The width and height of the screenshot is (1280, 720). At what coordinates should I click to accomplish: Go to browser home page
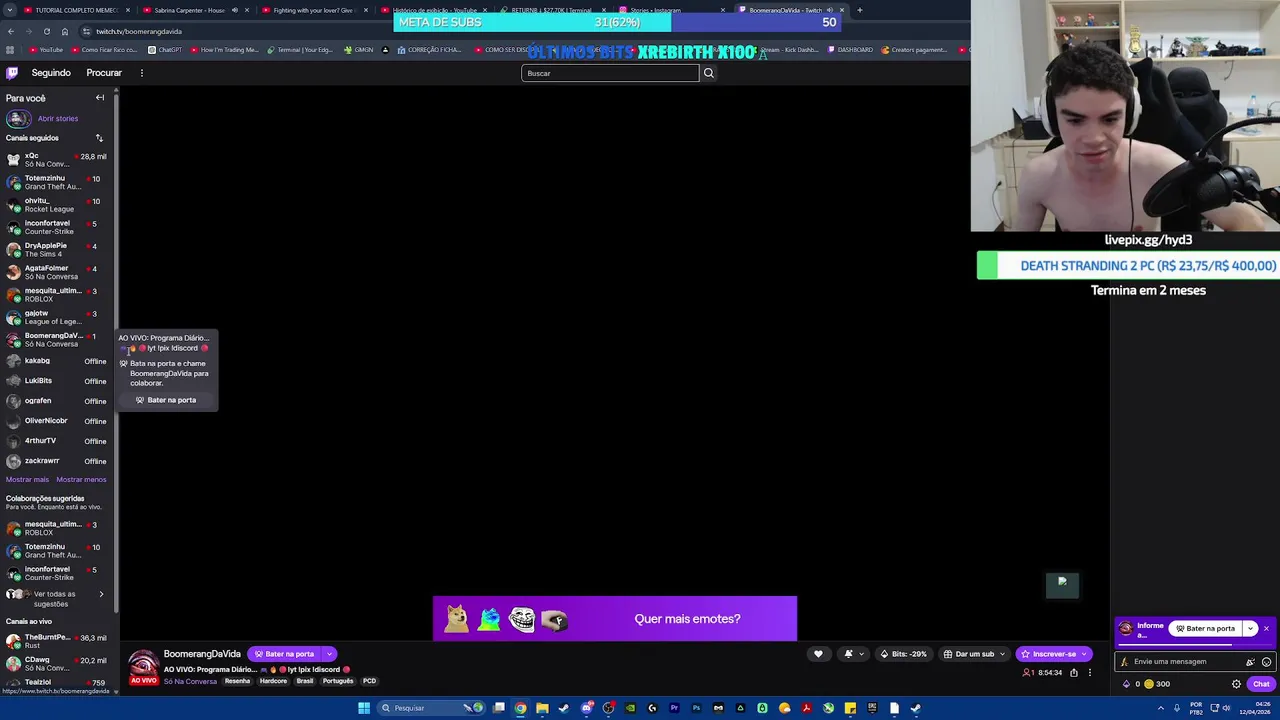[x=65, y=31]
